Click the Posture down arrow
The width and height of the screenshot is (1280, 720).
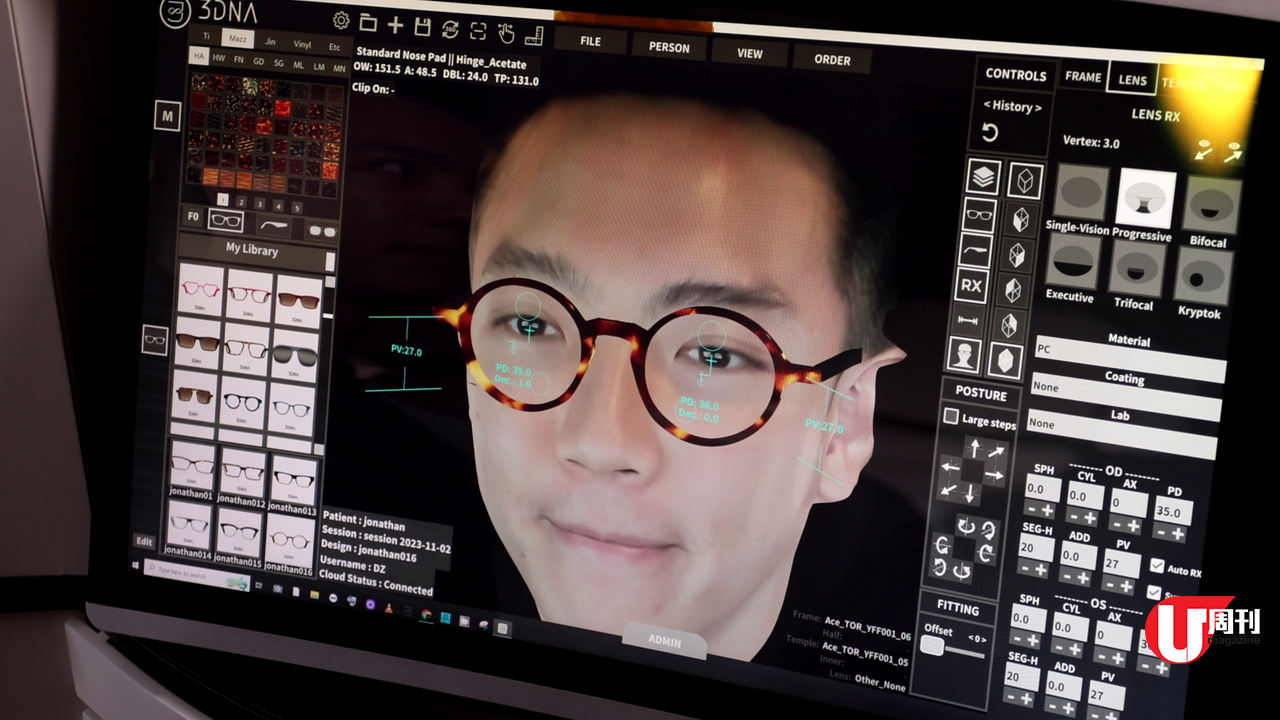pyautogui.click(x=969, y=492)
